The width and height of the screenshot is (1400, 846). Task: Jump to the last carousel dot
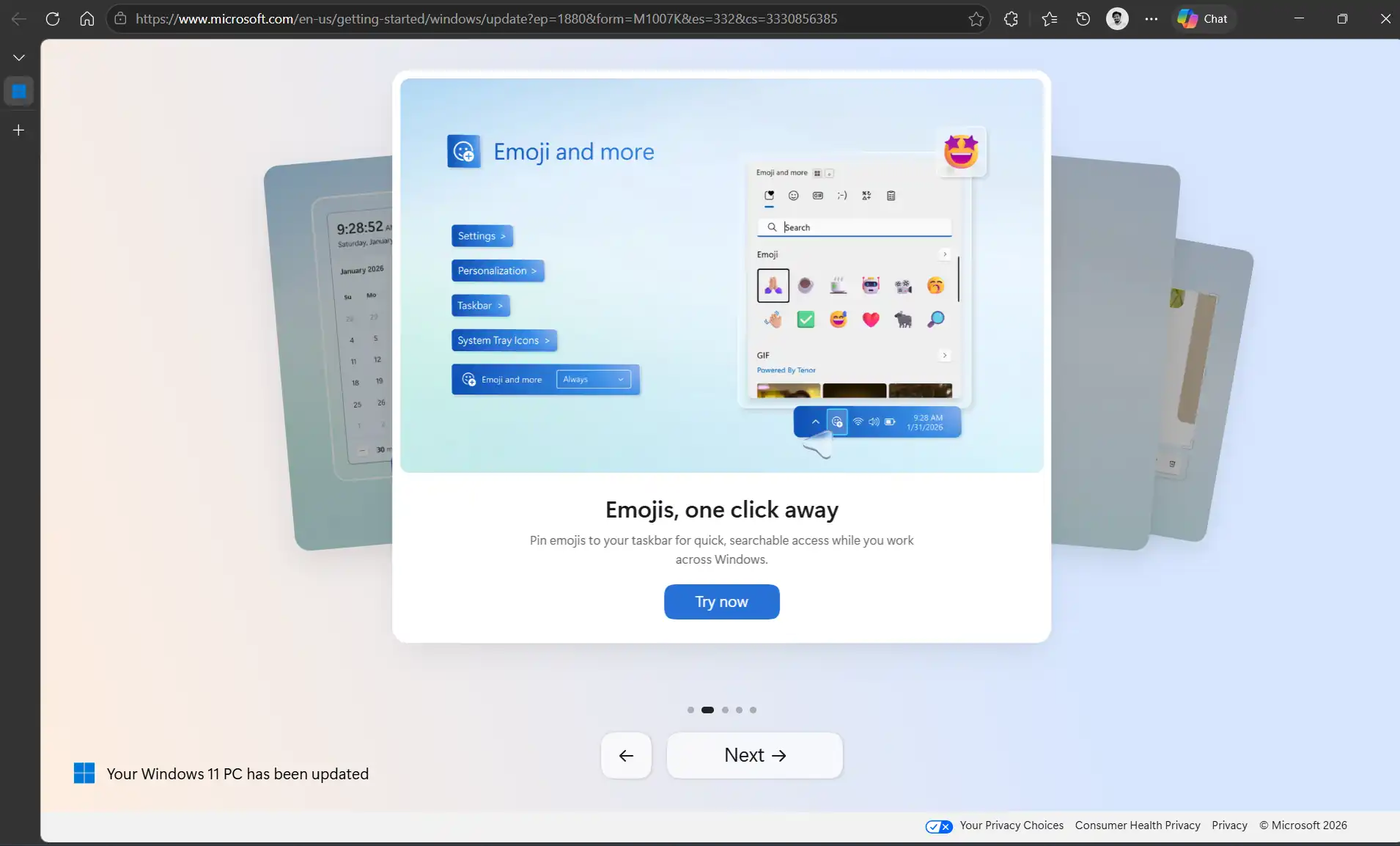click(x=753, y=710)
